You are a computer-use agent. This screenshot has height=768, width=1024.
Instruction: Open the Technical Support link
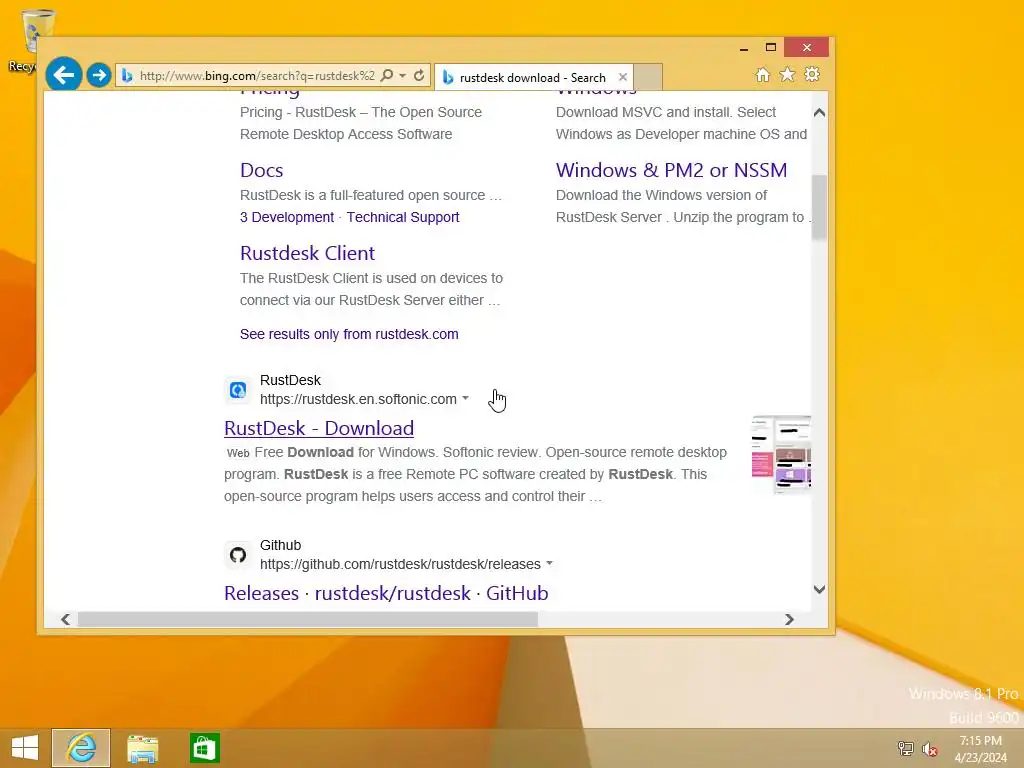pyautogui.click(x=403, y=217)
